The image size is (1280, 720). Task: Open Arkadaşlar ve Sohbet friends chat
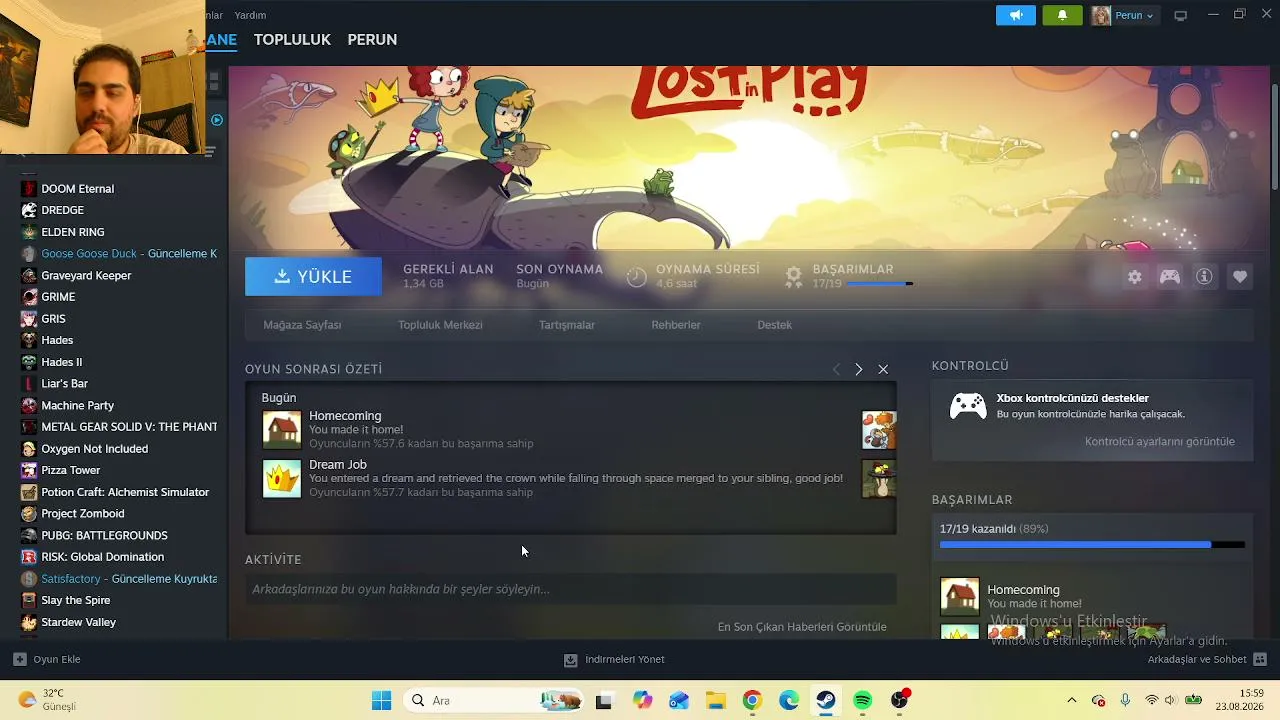point(1207,659)
